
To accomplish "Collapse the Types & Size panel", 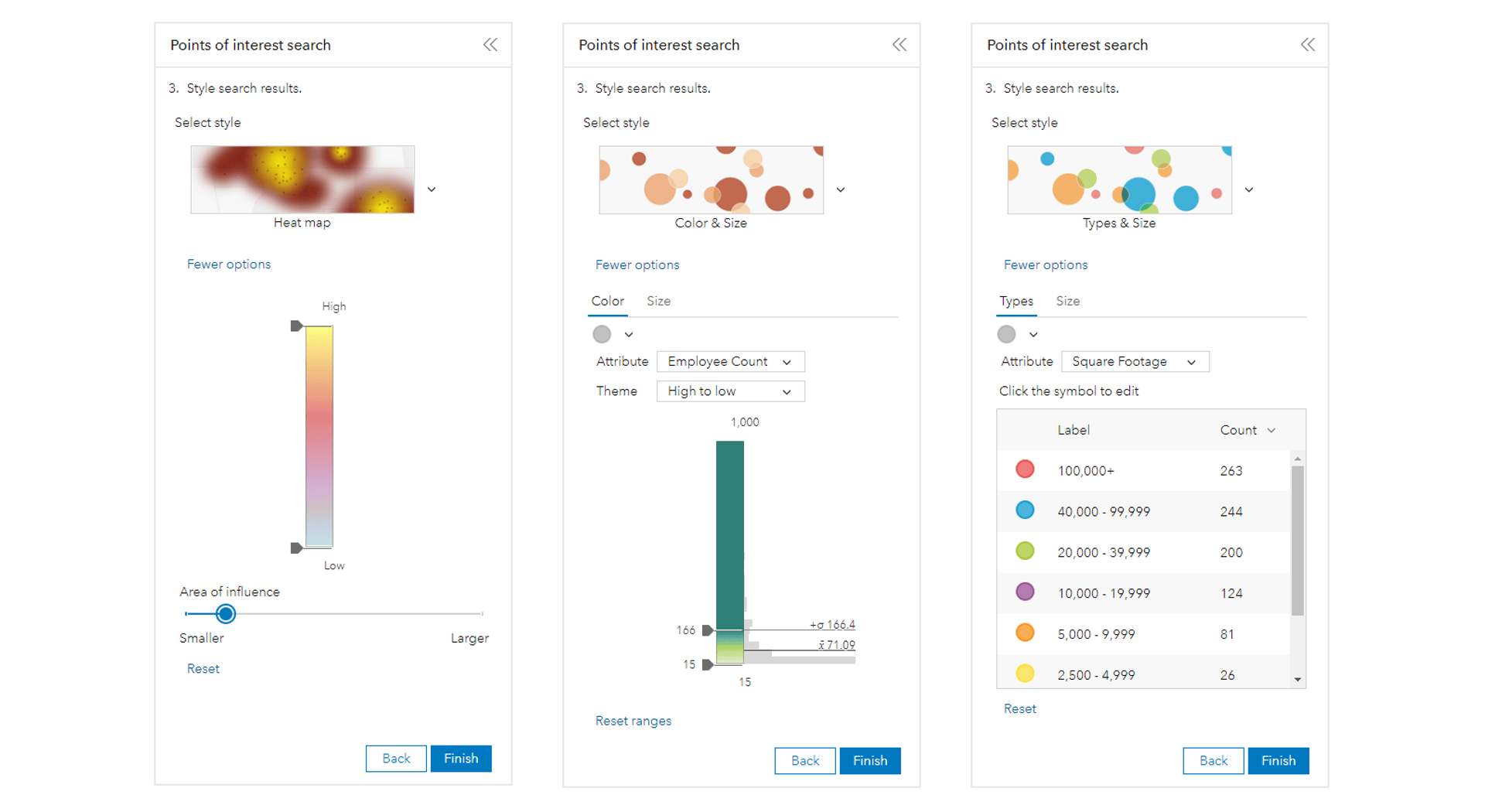I will click(x=1307, y=45).
